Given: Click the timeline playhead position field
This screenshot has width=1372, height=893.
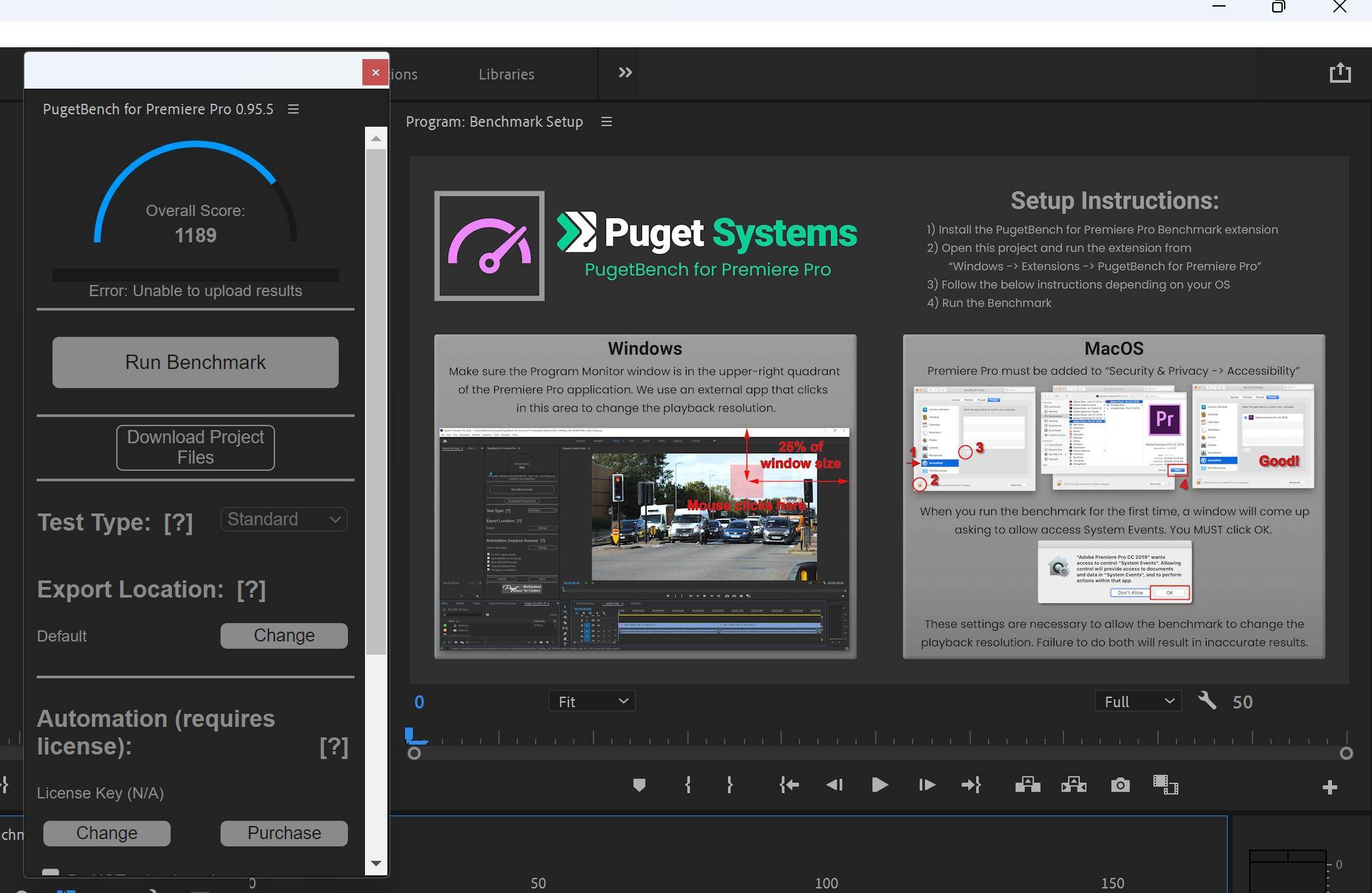Looking at the screenshot, I should [419, 700].
